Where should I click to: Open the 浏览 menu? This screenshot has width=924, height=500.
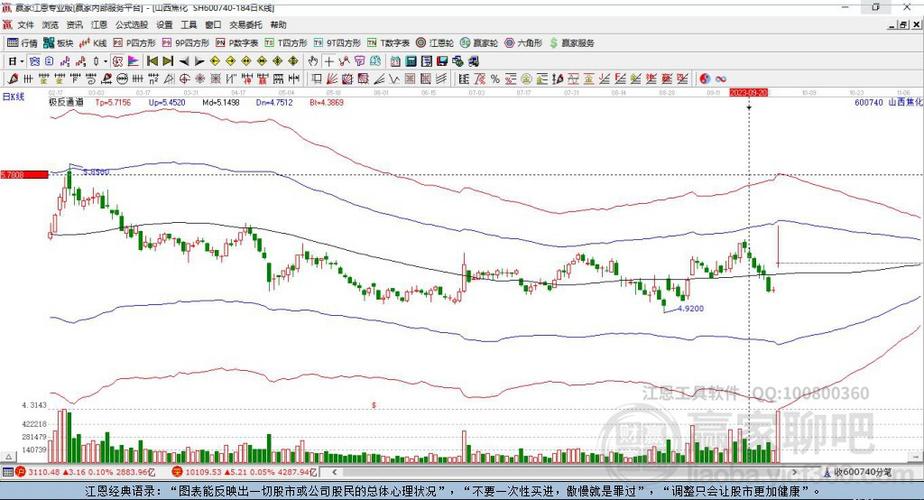point(50,25)
